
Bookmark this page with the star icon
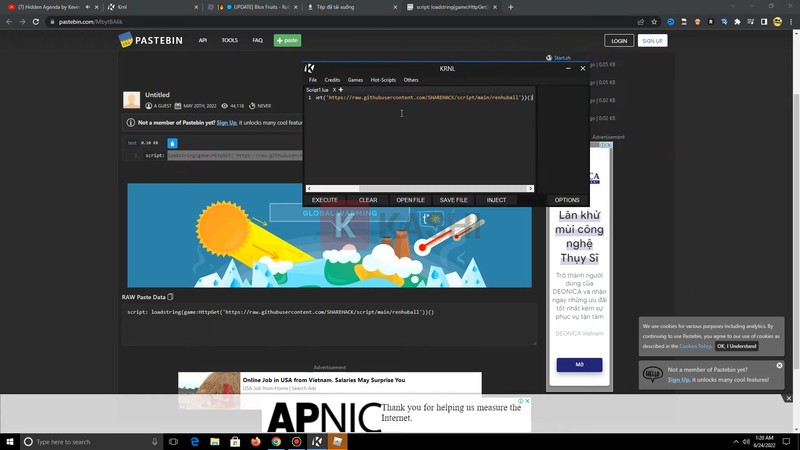654,21
